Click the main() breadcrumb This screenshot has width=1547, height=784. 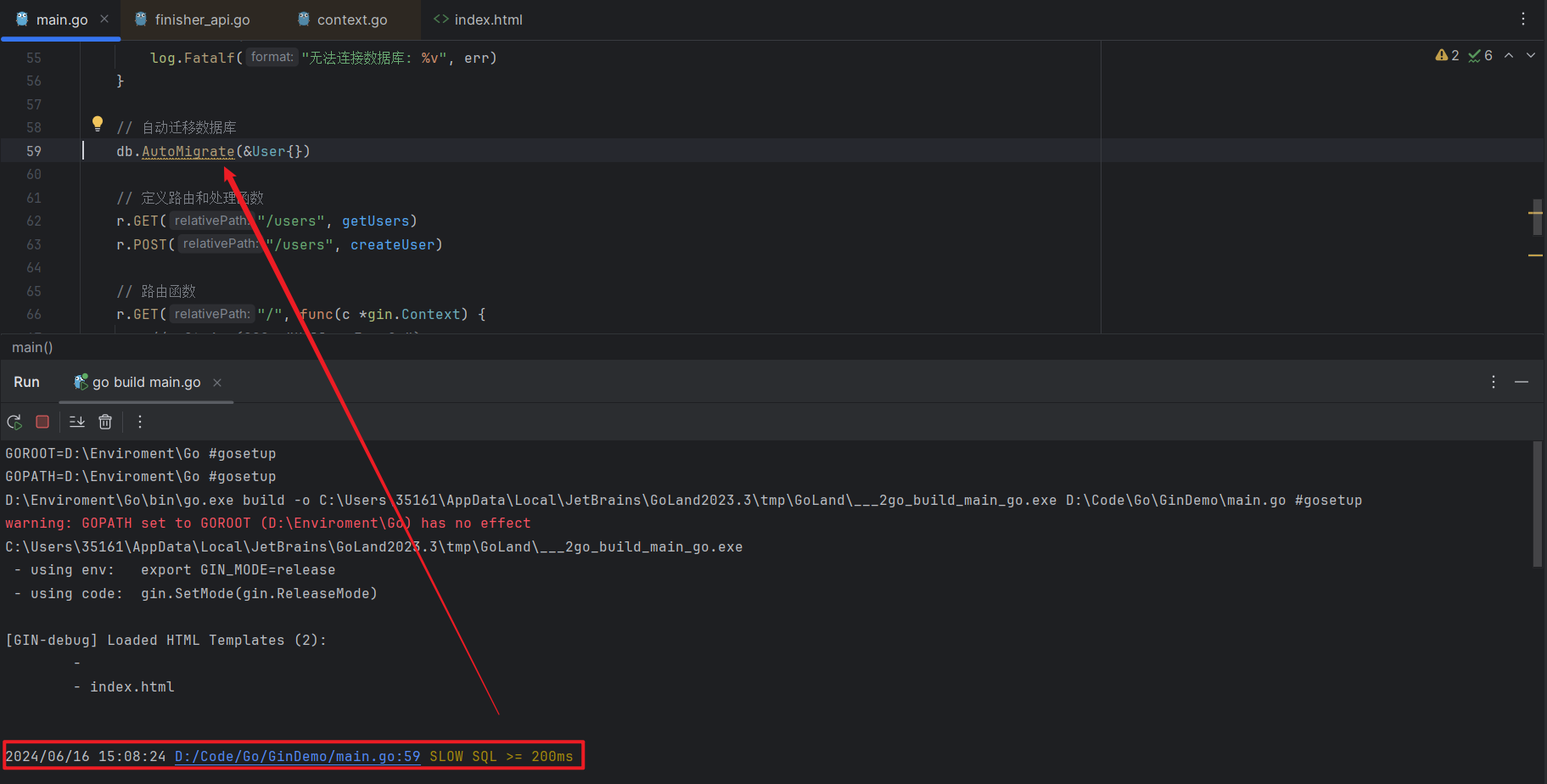point(32,347)
